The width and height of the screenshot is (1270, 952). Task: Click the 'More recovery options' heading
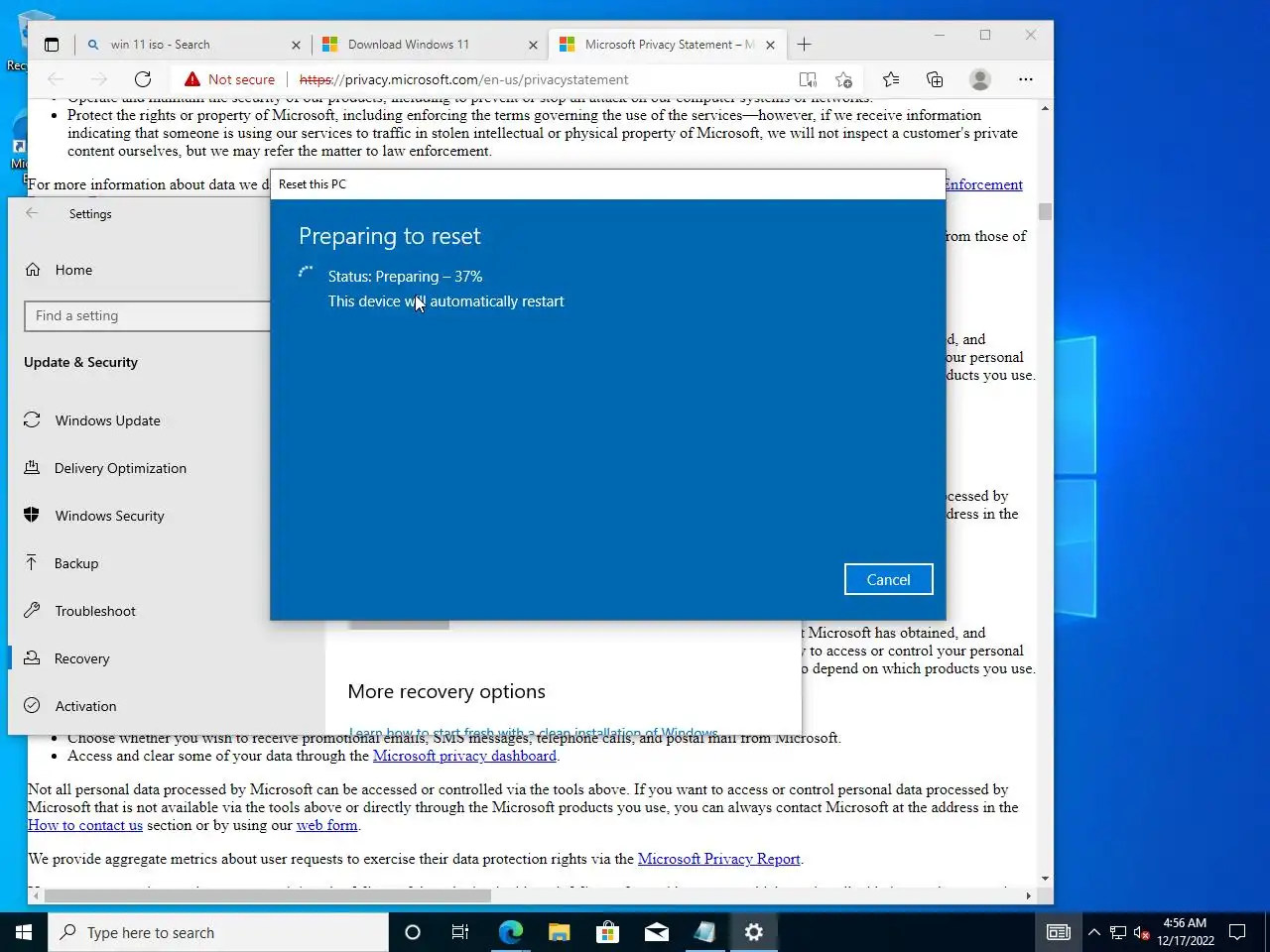click(x=446, y=691)
